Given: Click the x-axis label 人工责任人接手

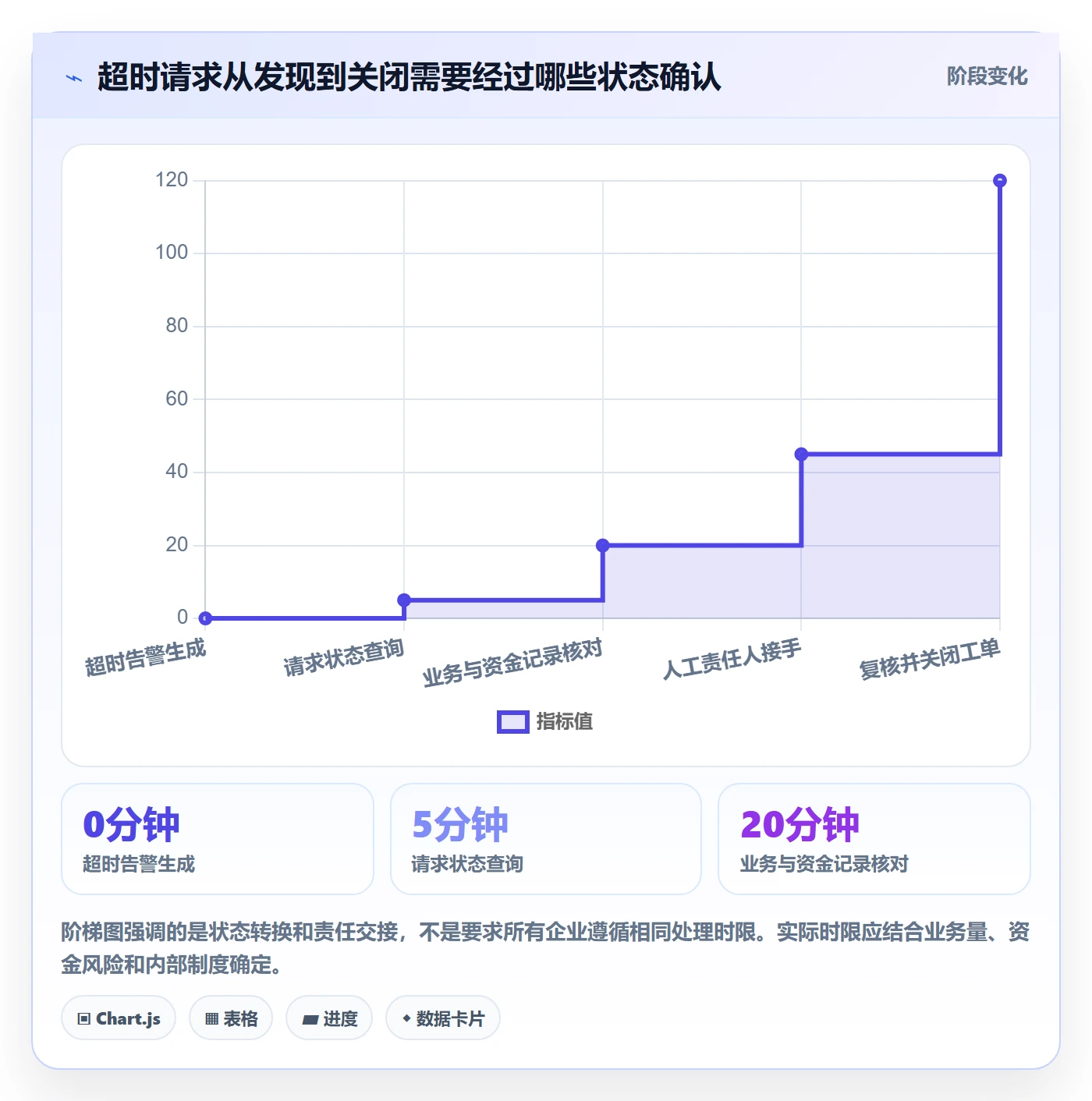Looking at the screenshot, I should [x=732, y=659].
